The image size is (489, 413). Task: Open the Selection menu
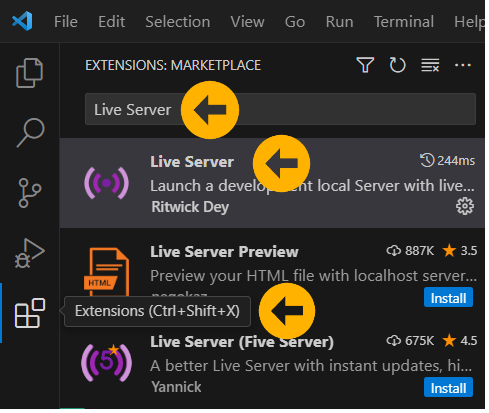178,22
